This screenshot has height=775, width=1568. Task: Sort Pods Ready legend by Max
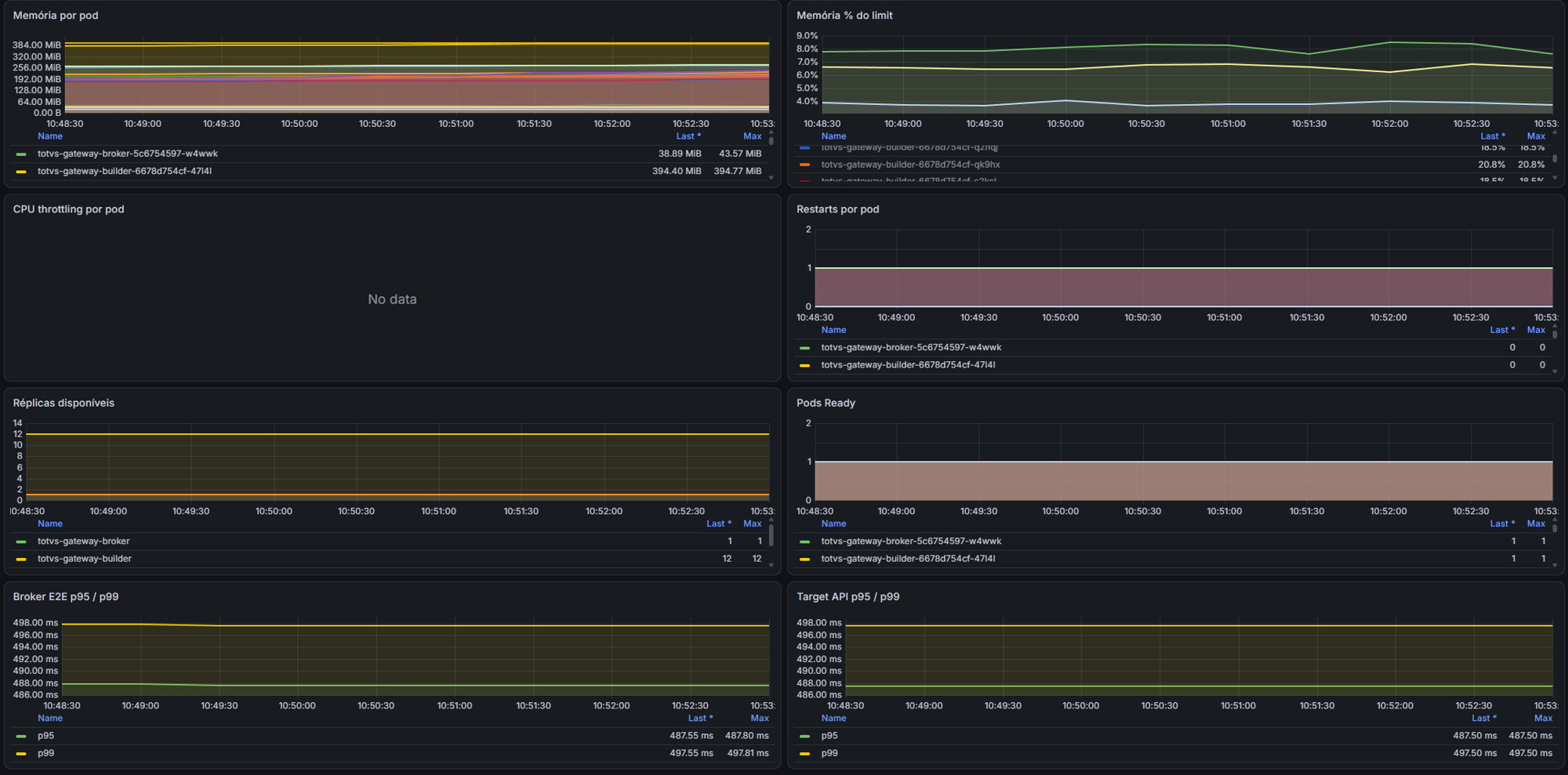tap(1536, 523)
